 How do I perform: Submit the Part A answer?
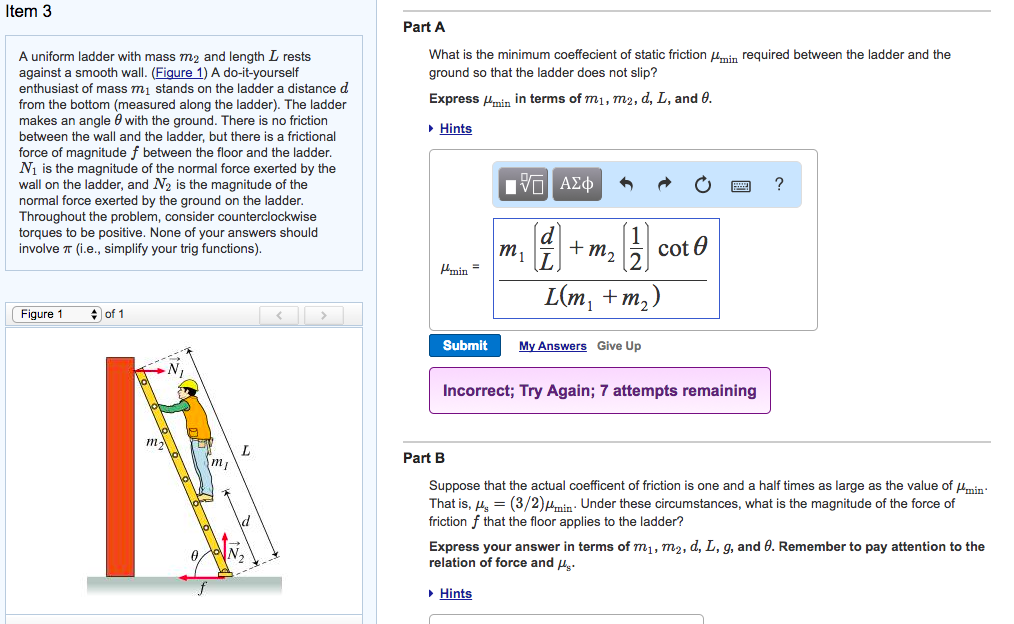(464, 345)
